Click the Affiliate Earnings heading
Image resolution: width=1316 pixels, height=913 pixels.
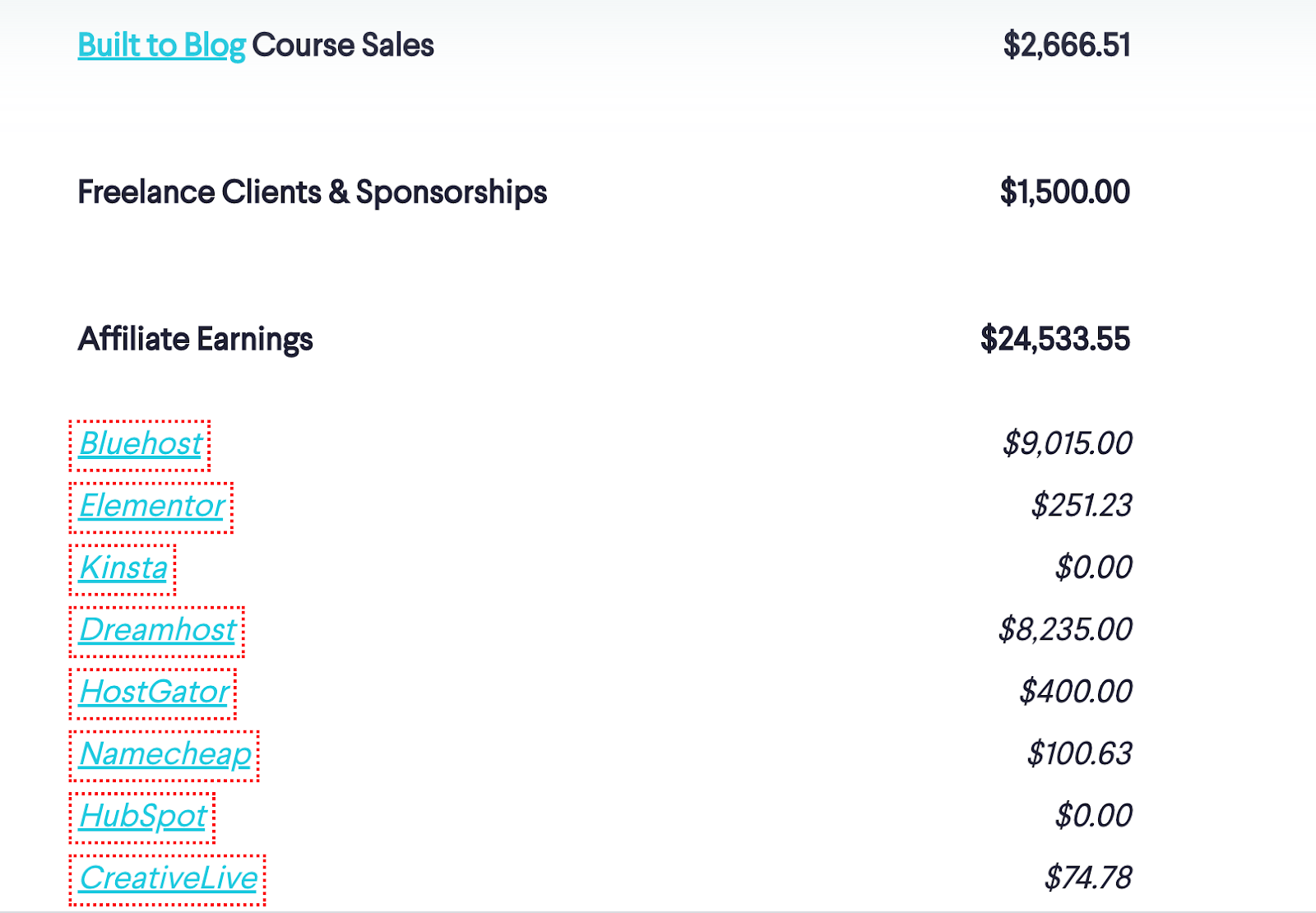195,339
